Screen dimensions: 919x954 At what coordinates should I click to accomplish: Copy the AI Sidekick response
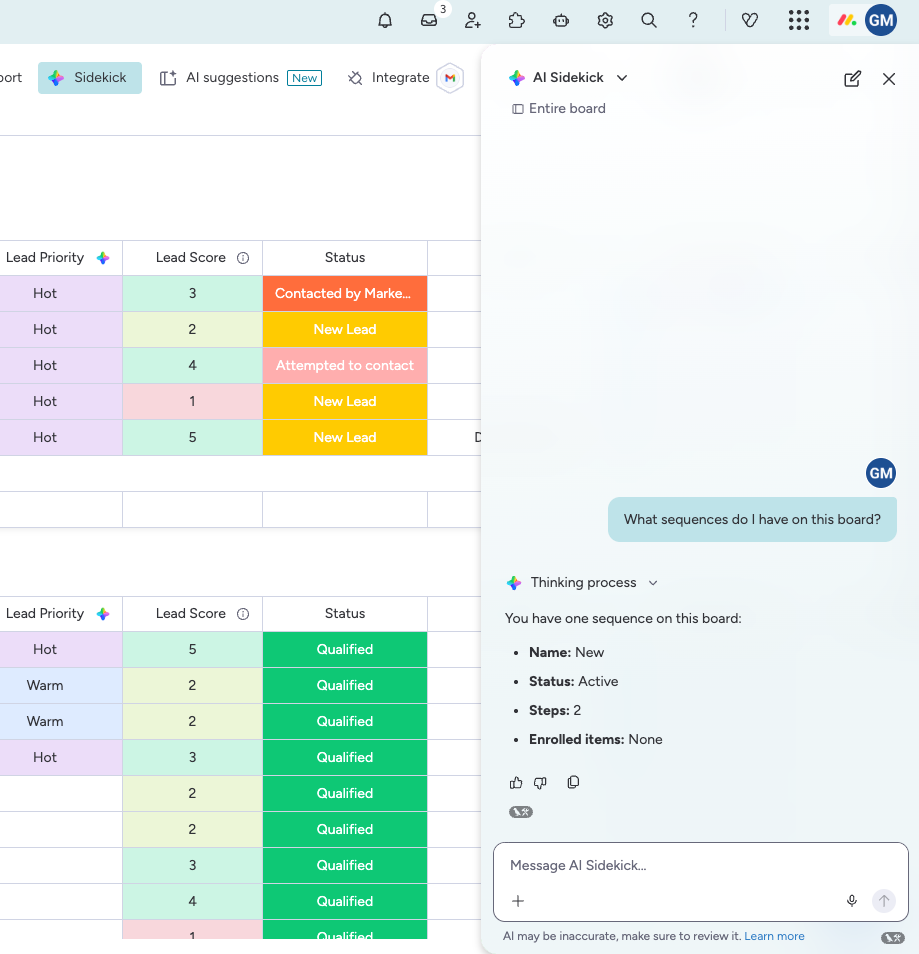(x=573, y=782)
